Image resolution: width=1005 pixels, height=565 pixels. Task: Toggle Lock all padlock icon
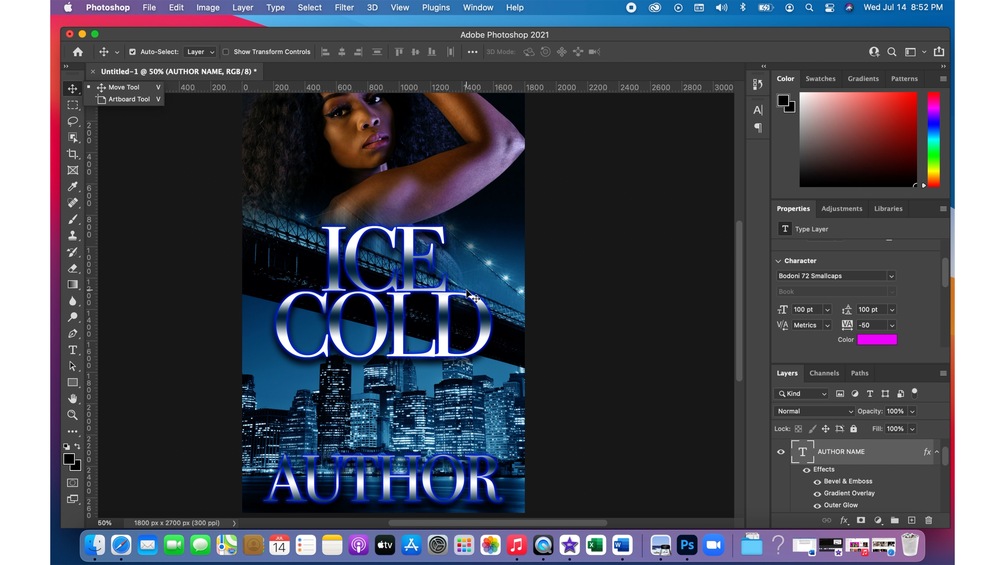854,429
